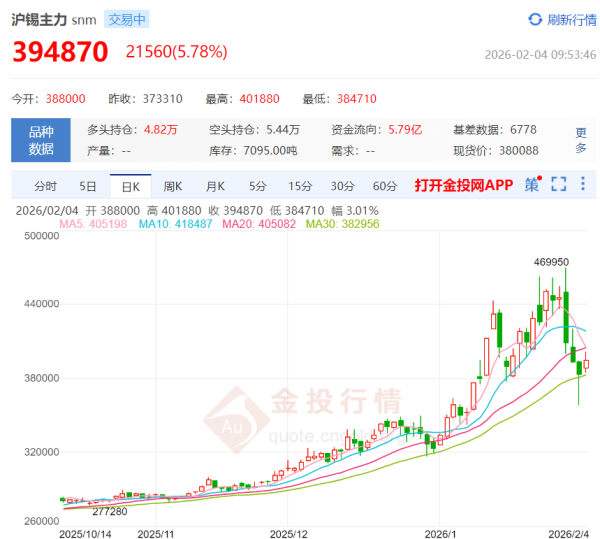The image size is (600, 539).
Task: Open the 策 strategy icon with red dot
Action: click(533, 185)
